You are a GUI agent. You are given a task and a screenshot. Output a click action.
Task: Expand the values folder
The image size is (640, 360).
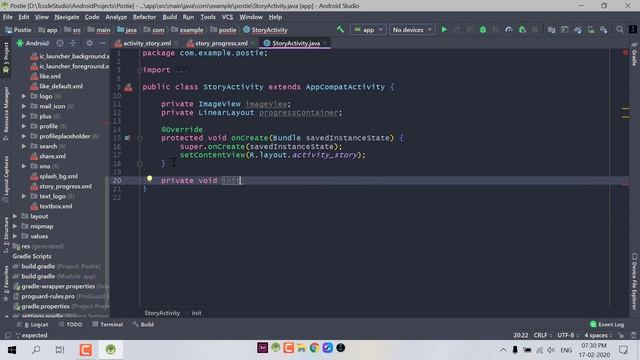(15, 236)
